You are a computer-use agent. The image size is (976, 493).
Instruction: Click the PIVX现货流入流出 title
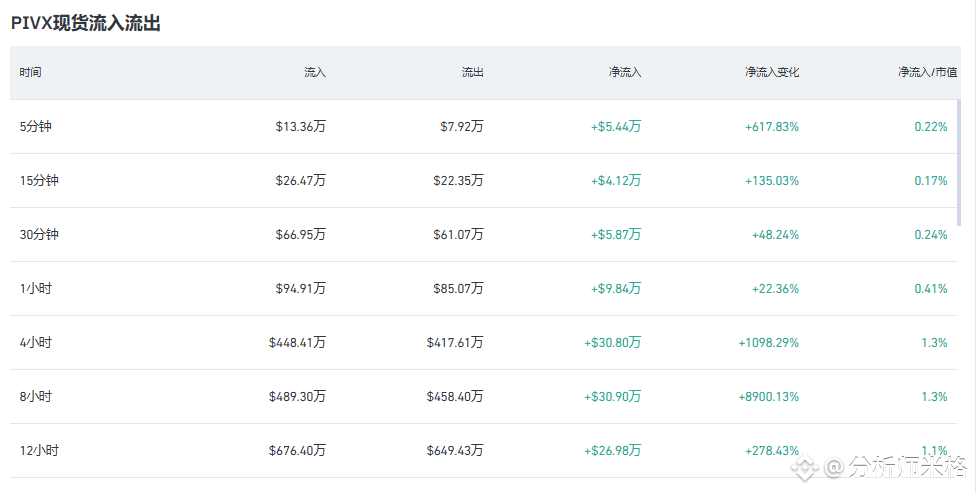pyautogui.click(x=86, y=24)
